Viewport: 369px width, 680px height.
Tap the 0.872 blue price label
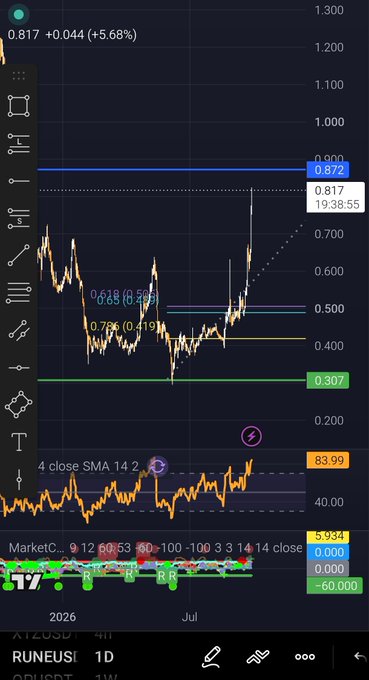pyautogui.click(x=328, y=170)
